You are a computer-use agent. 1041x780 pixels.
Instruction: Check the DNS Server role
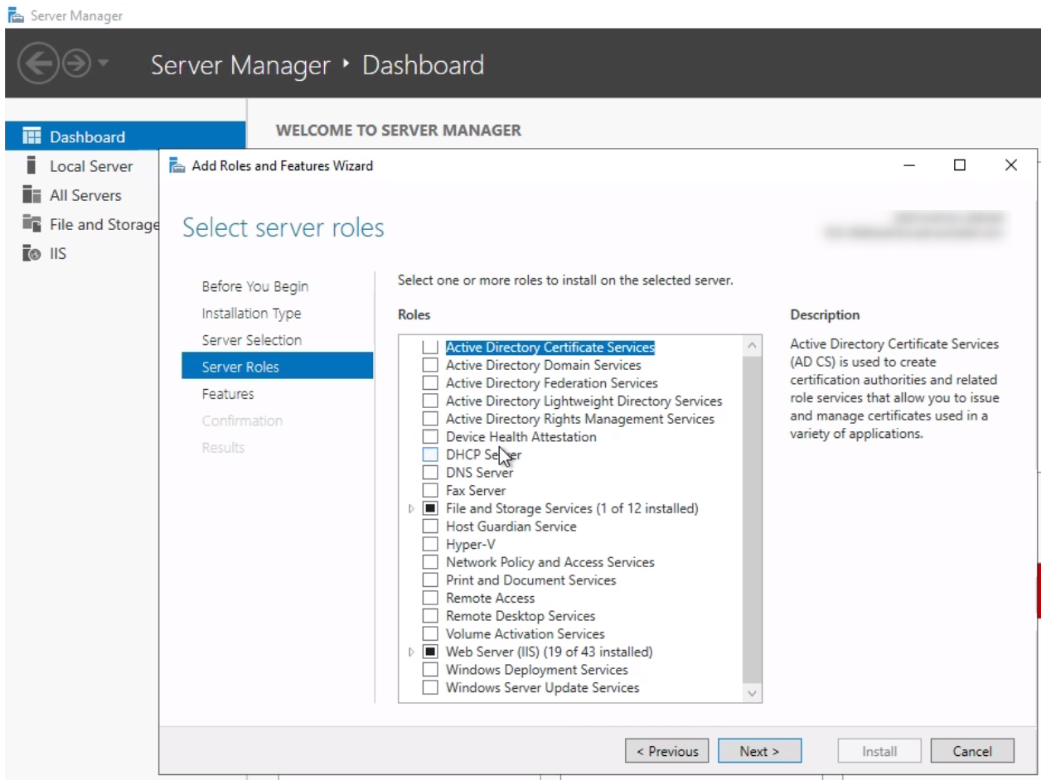tap(430, 472)
